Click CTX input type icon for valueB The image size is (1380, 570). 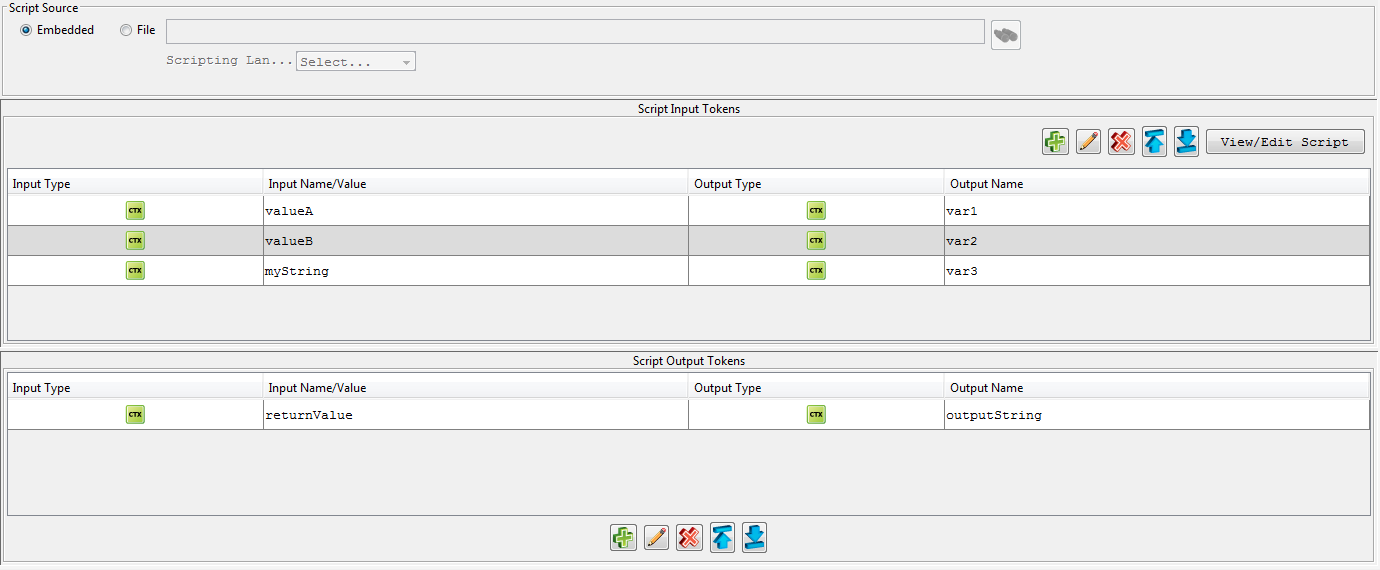tap(135, 241)
